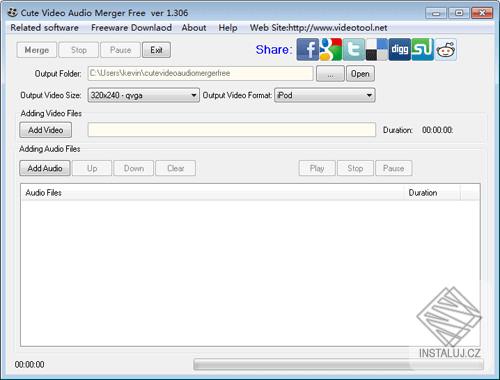
Task: Open the Related software menu
Action: tap(44, 28)
